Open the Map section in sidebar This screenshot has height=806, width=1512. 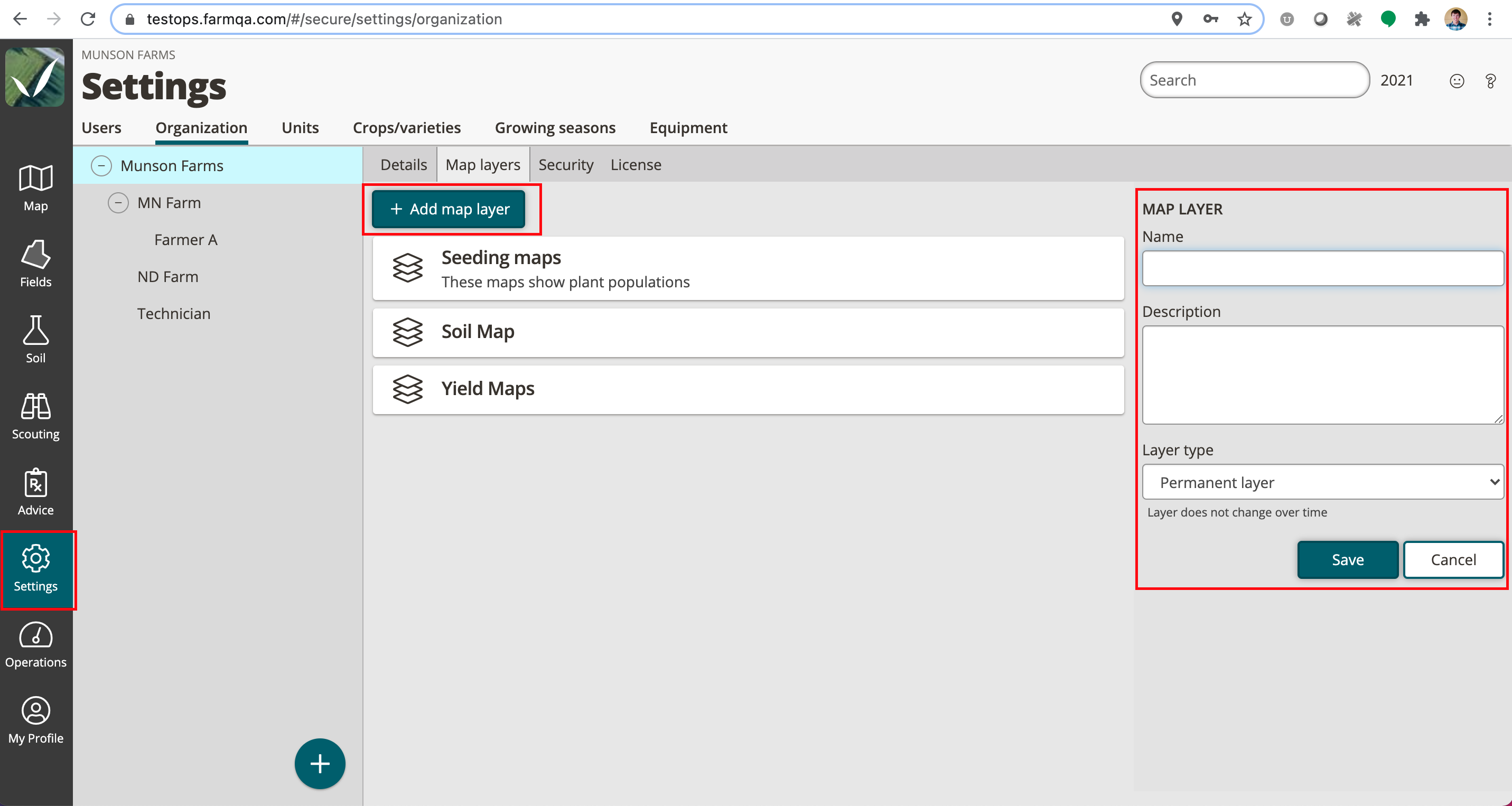click(36, 188)
